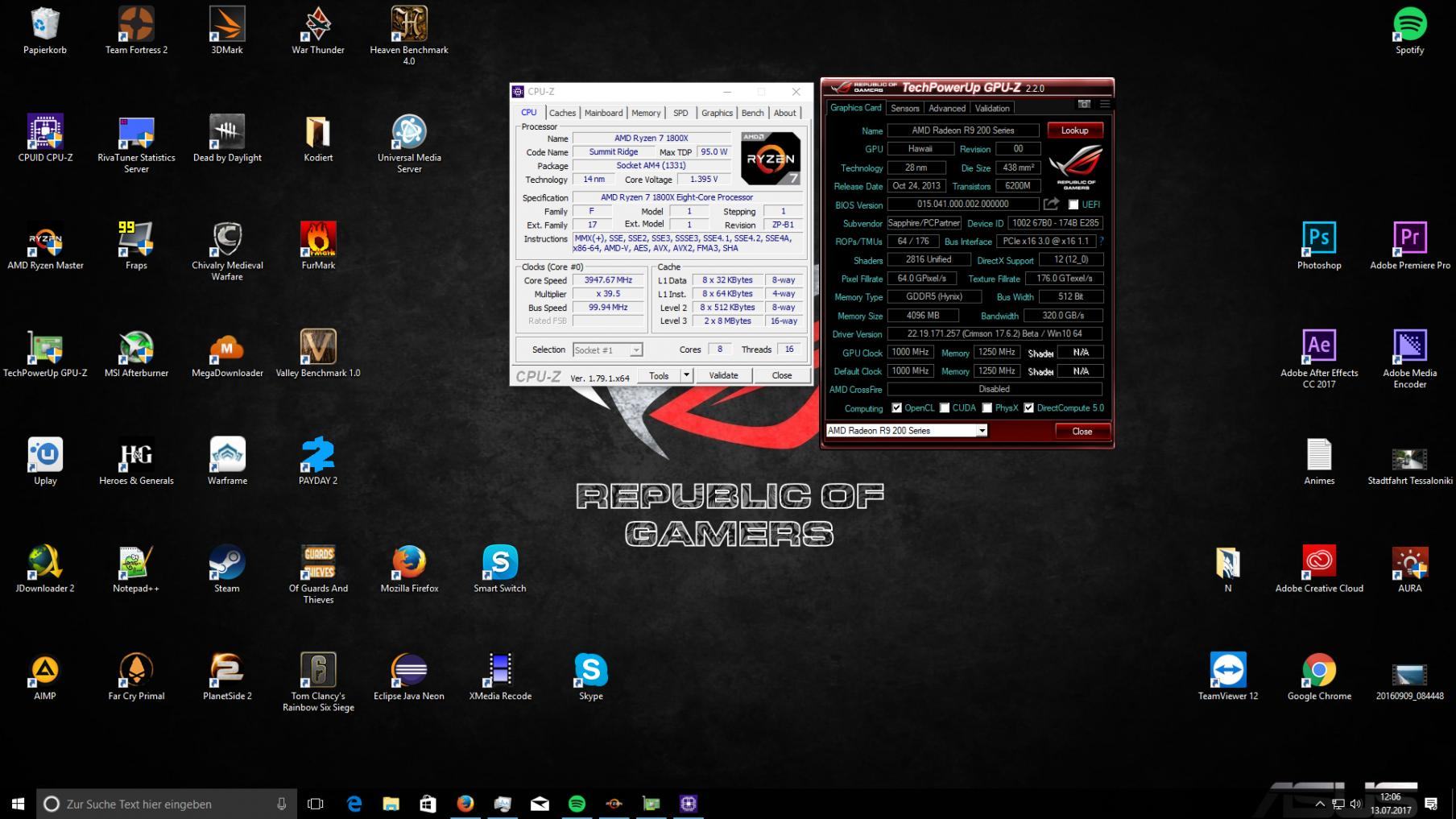Image resolution: width=1456 pixels, height=819 pixels.
Task: Open Task View on the taskbar
Action: tap(316, 804)
